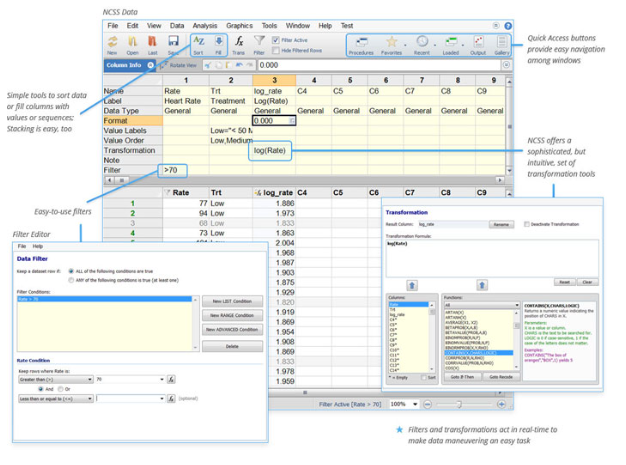Select the ANY of the following conditions radio

pyautogui.click(x=70, y=281)
